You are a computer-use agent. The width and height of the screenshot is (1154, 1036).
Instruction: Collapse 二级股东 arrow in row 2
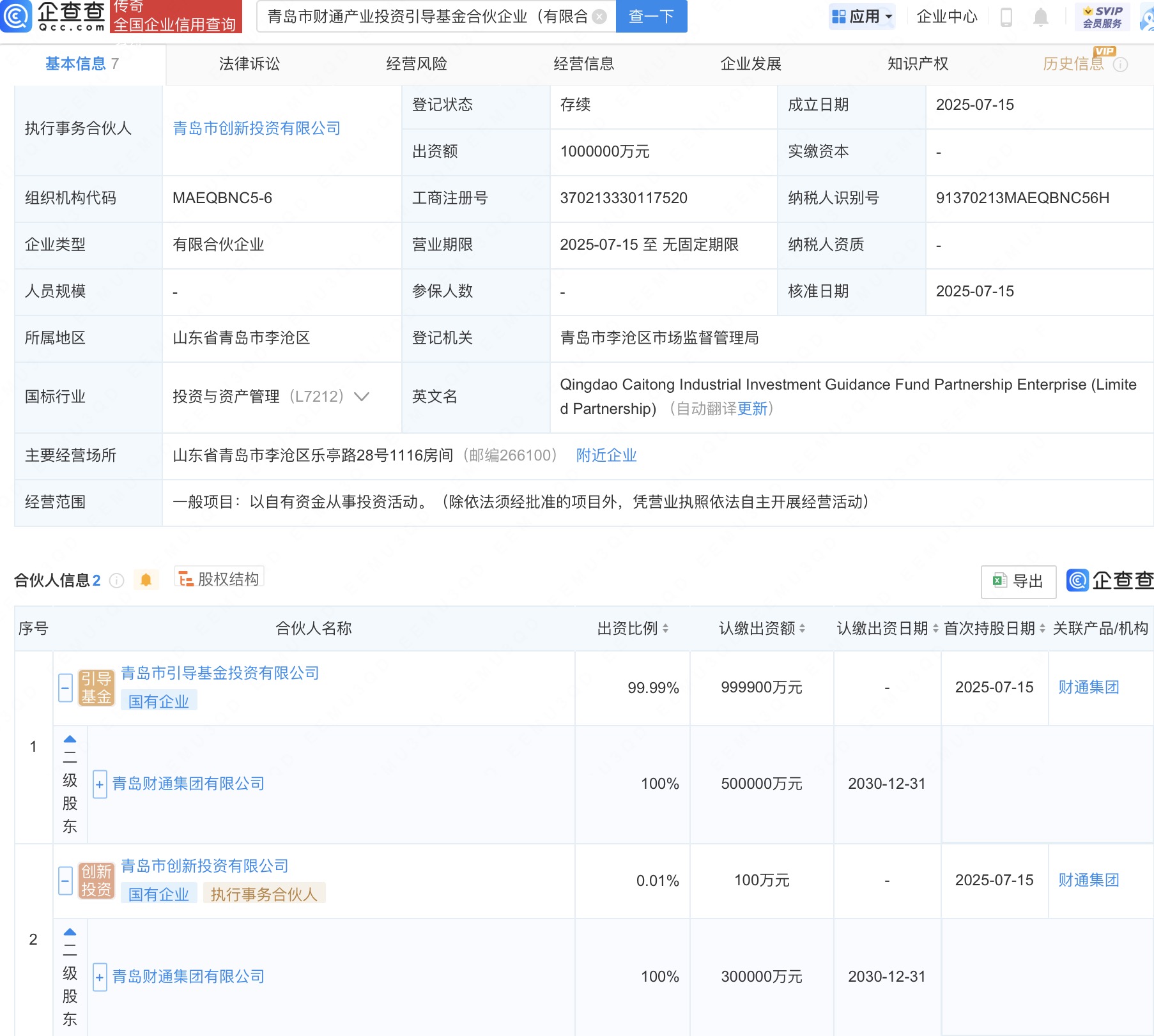coord(70,932)
